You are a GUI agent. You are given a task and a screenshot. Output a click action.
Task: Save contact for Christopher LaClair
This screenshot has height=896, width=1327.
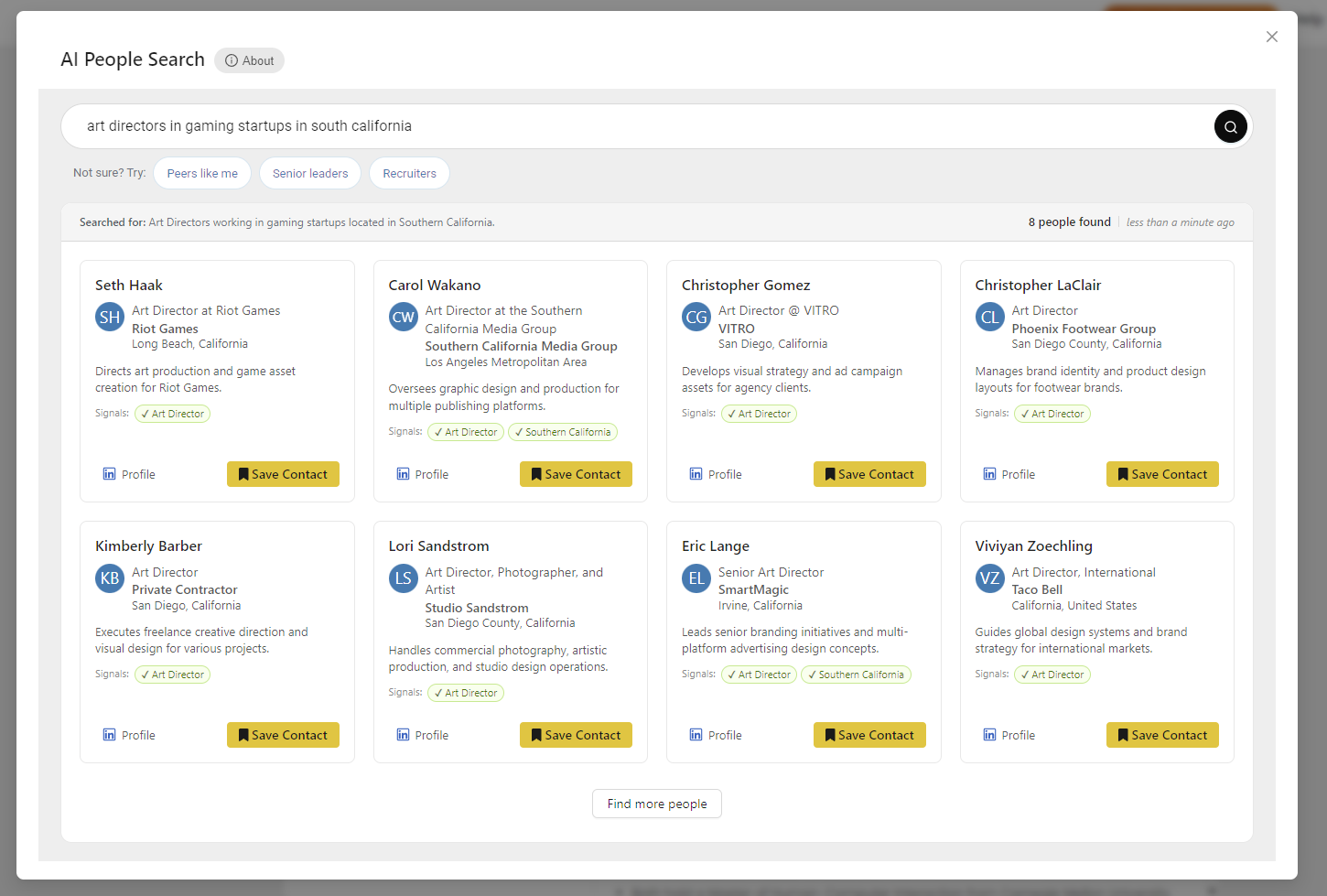1162,474
